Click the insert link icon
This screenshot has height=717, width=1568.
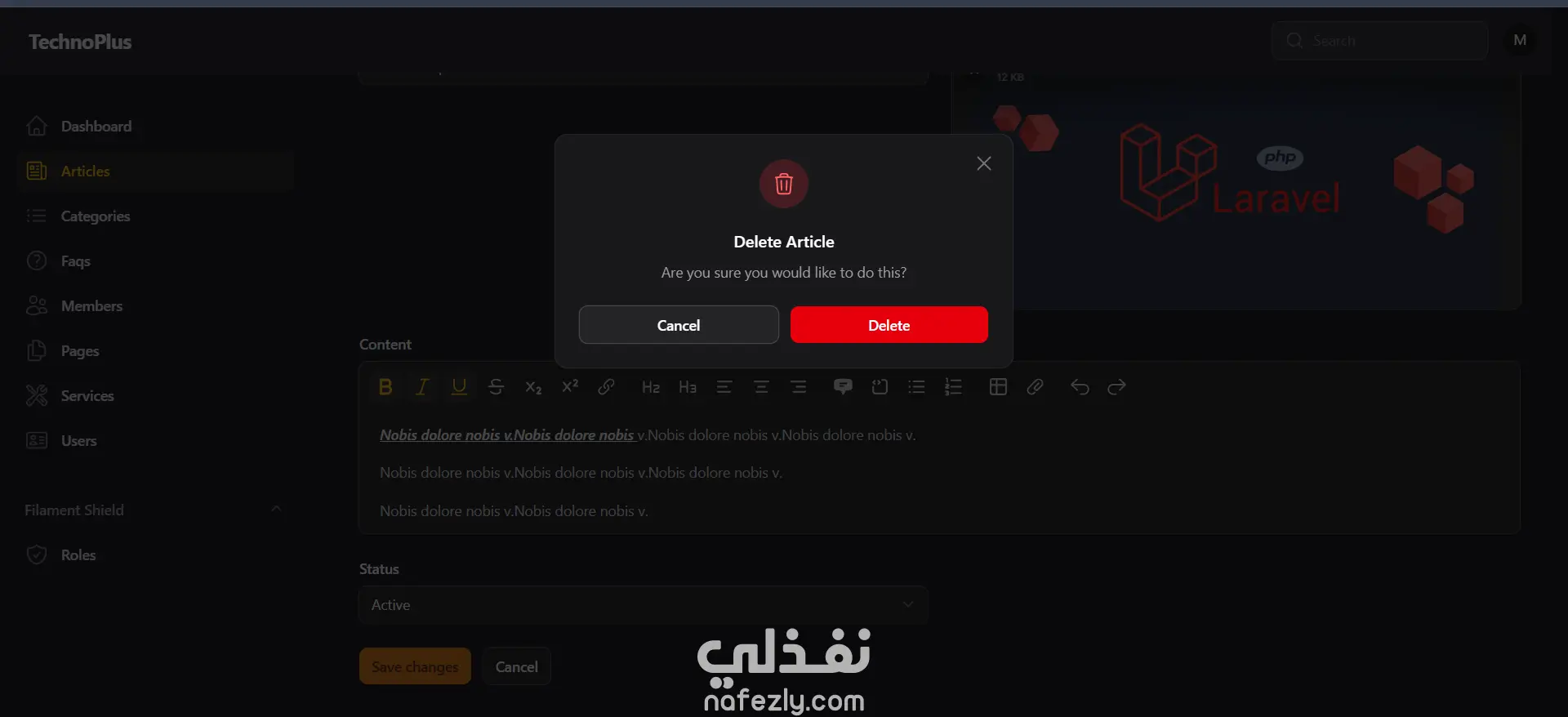pos(606,387)
